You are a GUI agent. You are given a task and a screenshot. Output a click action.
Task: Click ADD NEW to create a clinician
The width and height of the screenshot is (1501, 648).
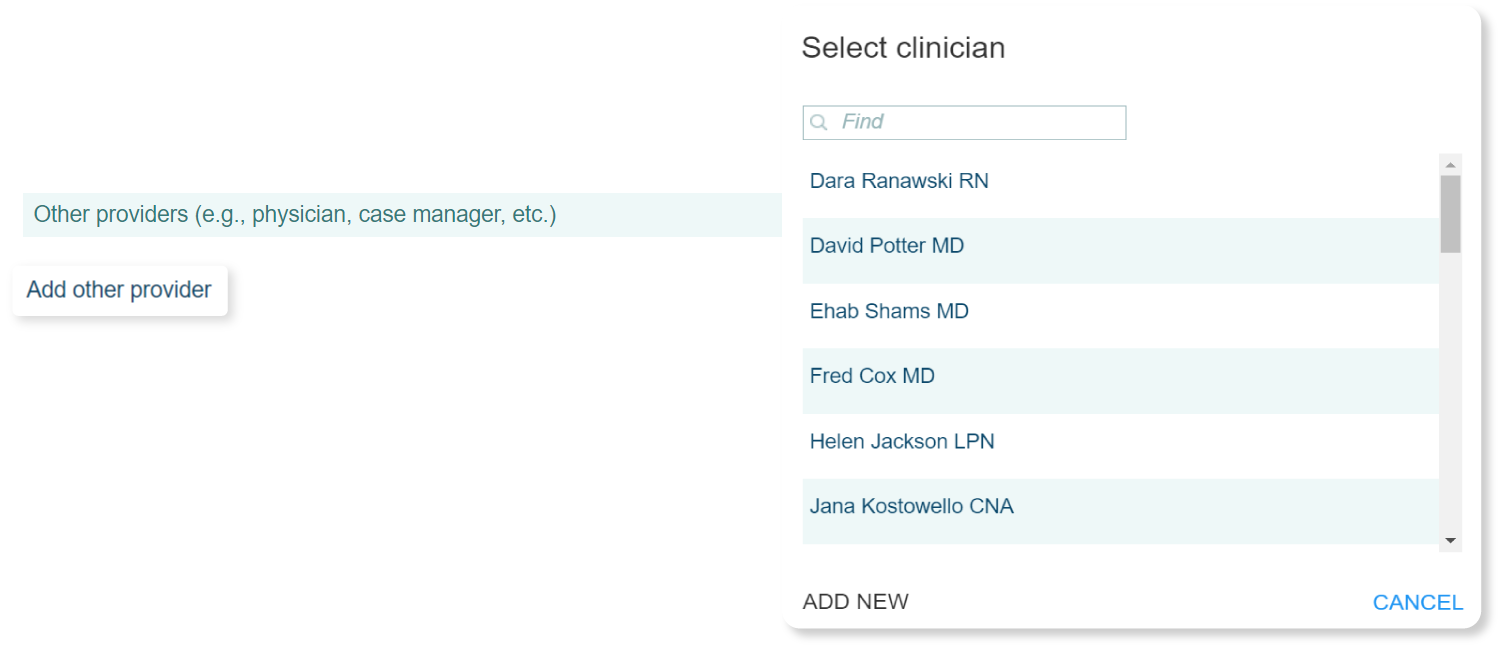pos(855,602)
